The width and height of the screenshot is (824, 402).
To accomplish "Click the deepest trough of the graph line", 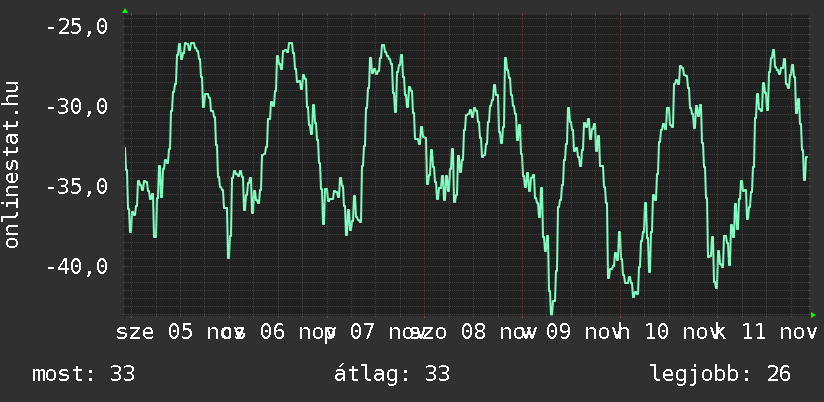I will pyautogui.click(x=551, y=312).
